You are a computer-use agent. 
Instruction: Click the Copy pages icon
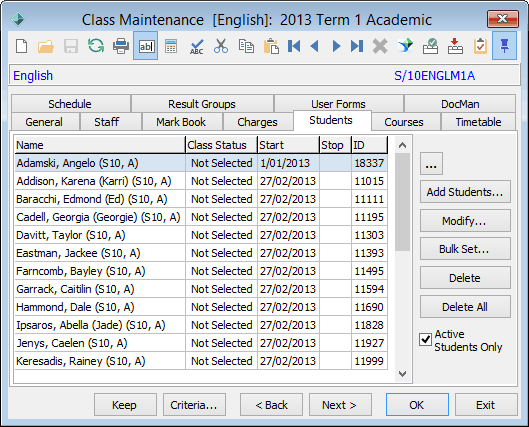point(246,46)
